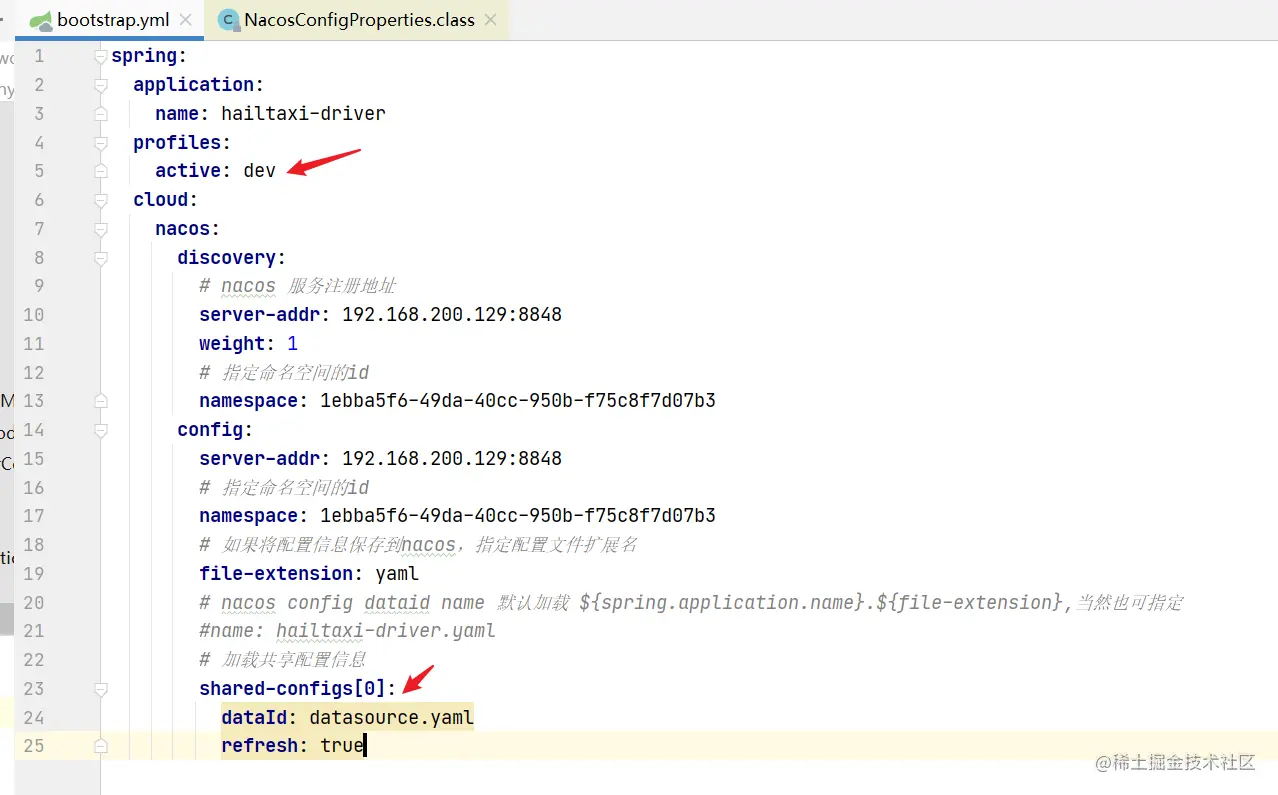Click the active profile value dev
The width and height of the screenshot is (1278, 795).
pos(259,171)
